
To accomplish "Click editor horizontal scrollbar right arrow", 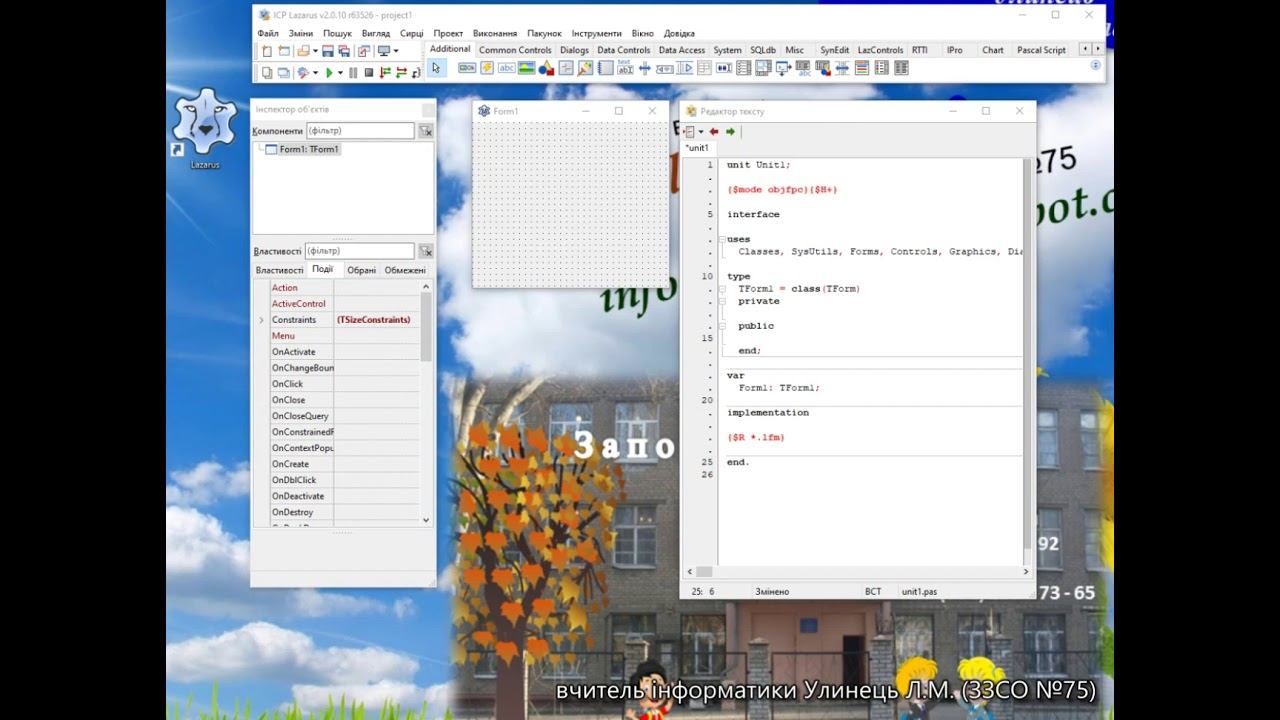I will pyautogui.click(x=1026, y=572).
